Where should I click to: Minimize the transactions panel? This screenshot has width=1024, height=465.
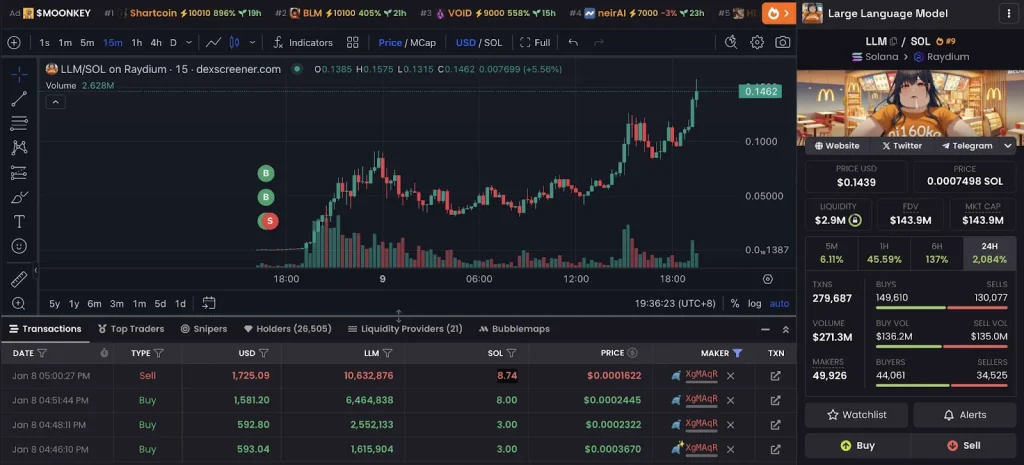pos(765,330)
